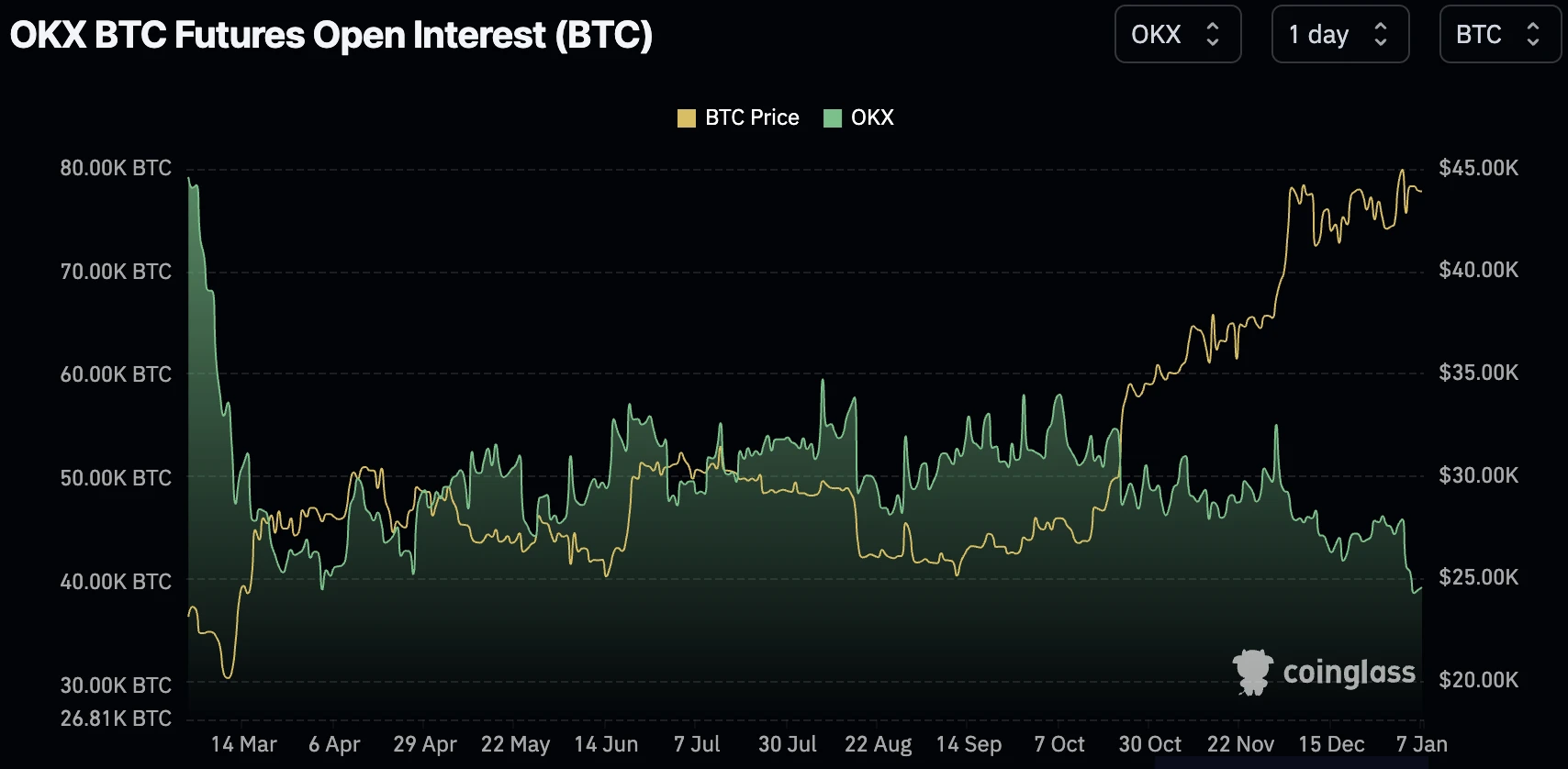This screenshot has width=1568, height=769.
Task: Click the coinglass mascot logo icon
Action: 1252,672
